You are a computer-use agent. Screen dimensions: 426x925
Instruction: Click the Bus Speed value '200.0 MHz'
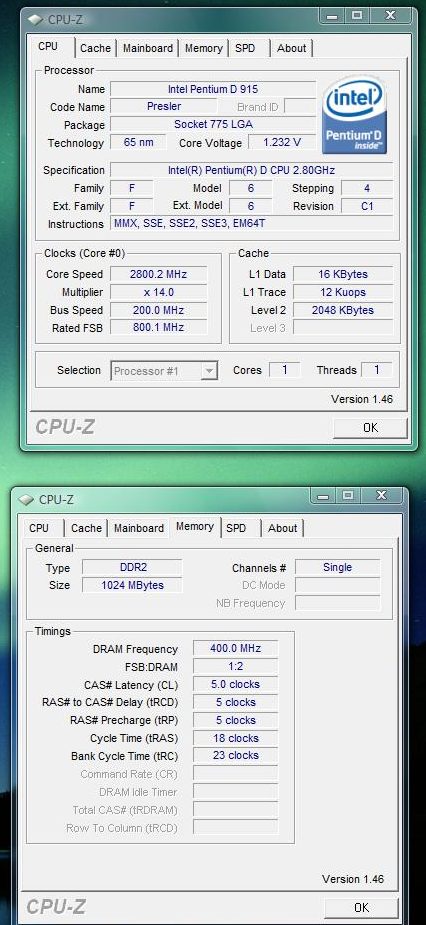coord(158,310)
